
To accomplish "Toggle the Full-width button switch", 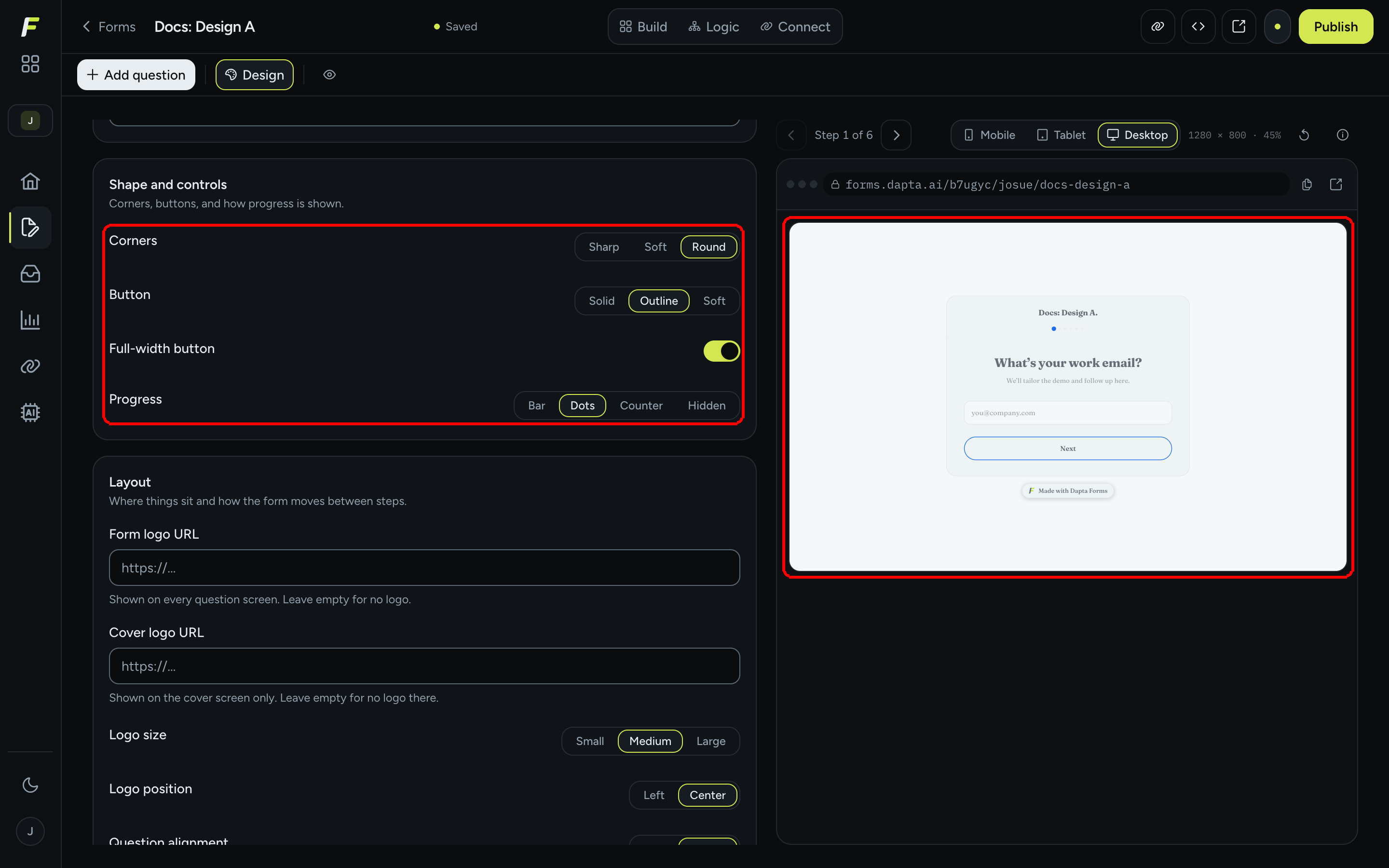I will click(722, 351).
